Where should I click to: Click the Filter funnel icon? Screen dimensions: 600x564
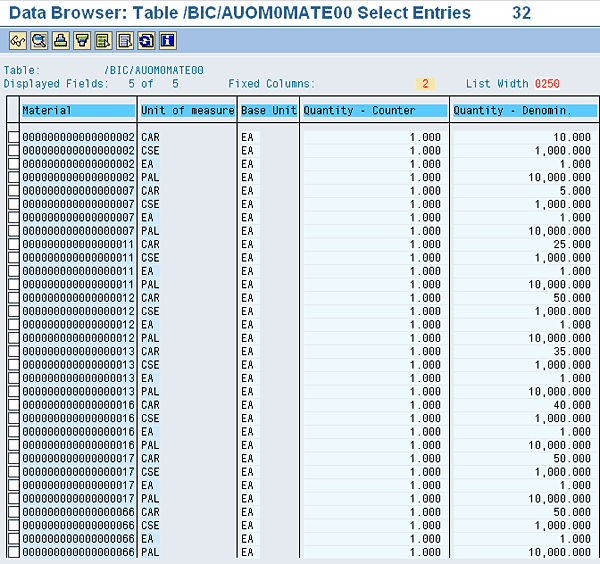click(x=82, y=41)
